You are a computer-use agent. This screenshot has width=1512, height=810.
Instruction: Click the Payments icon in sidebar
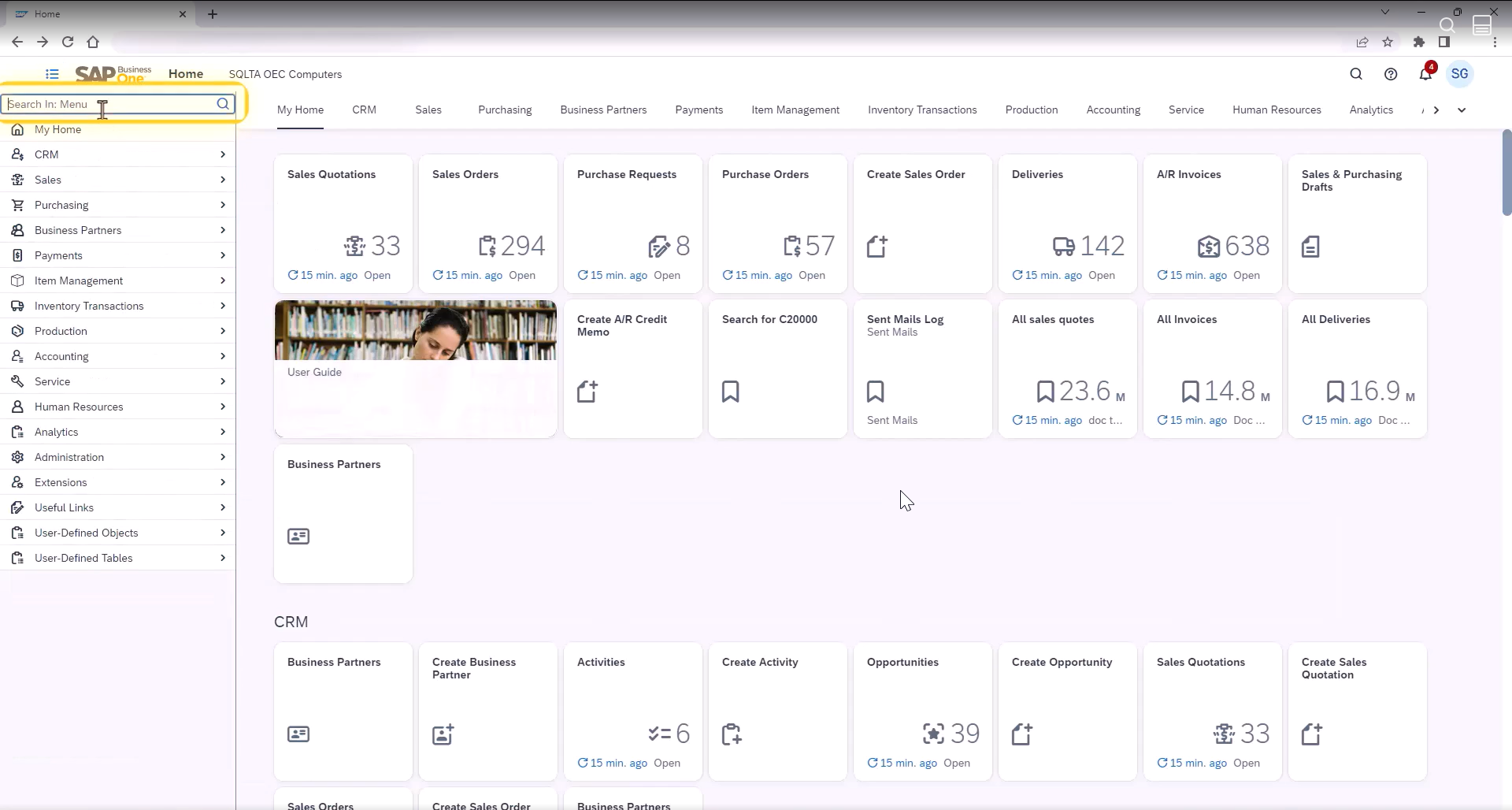click(x=17, y=255)
